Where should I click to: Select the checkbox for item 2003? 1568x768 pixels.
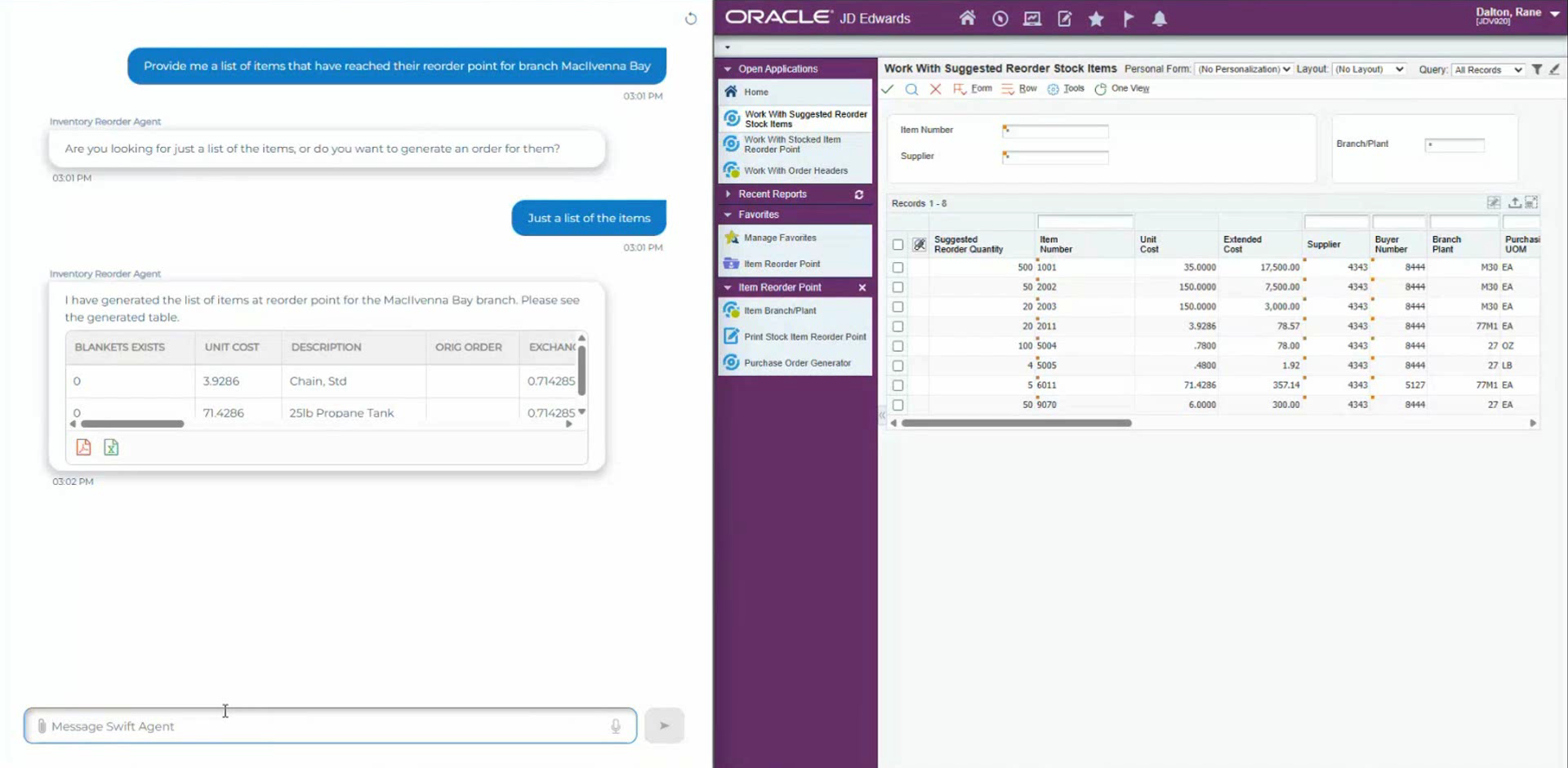[898, 307]
